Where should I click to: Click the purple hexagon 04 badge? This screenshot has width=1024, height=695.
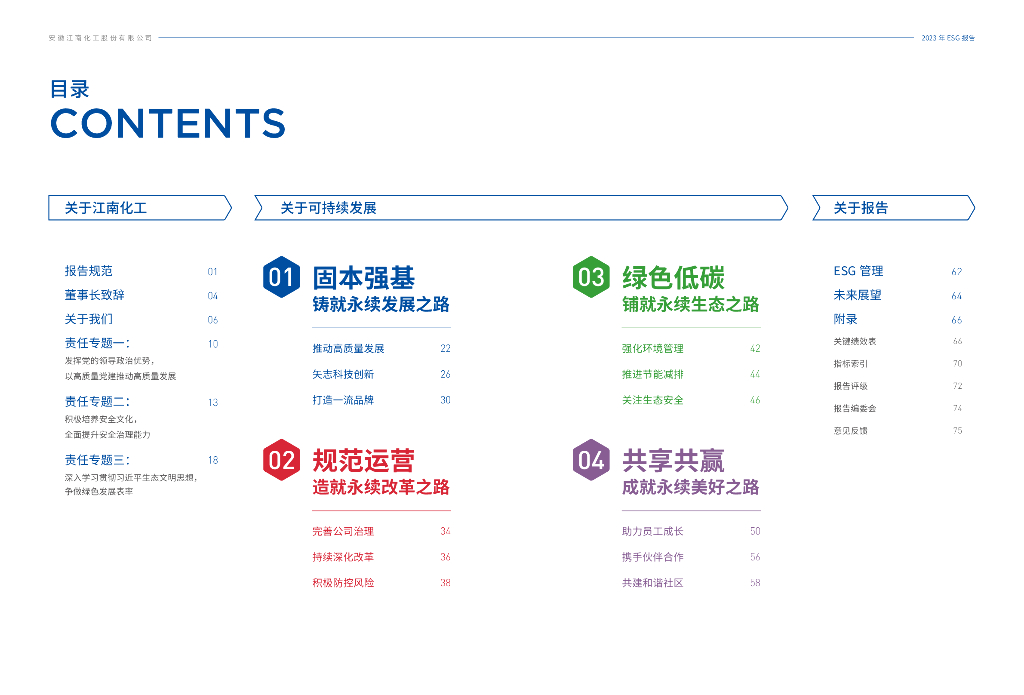[x=591, y=460]
